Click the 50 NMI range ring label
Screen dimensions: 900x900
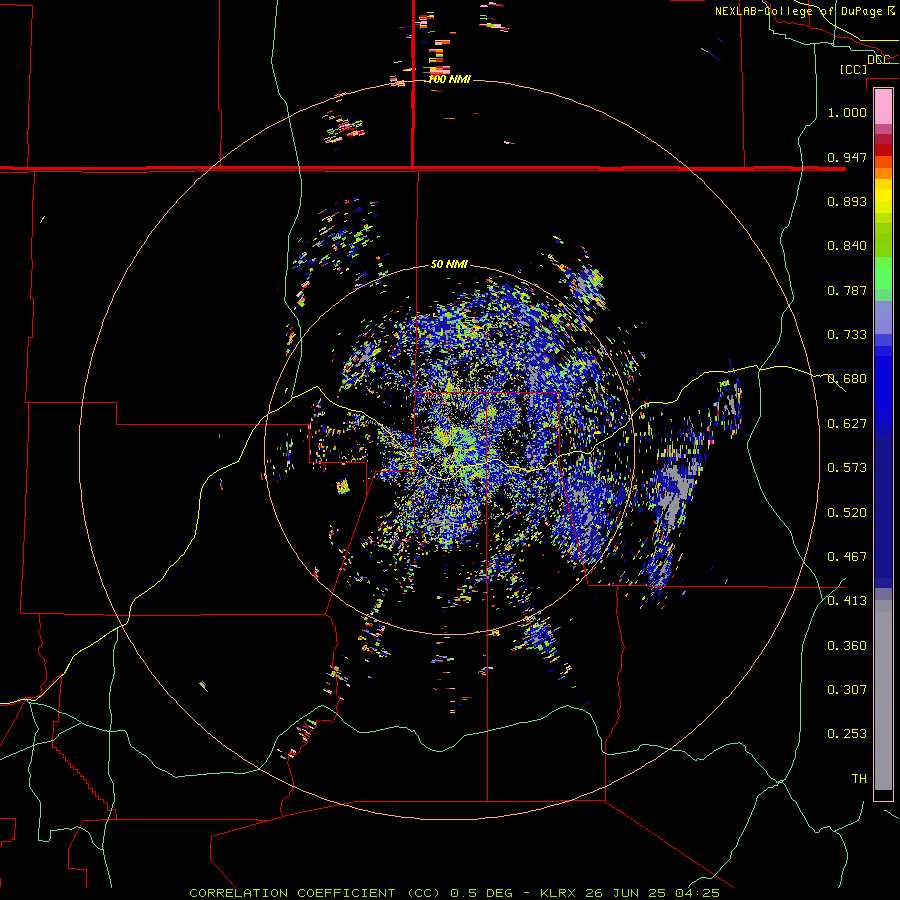click(x=449, y=264)
